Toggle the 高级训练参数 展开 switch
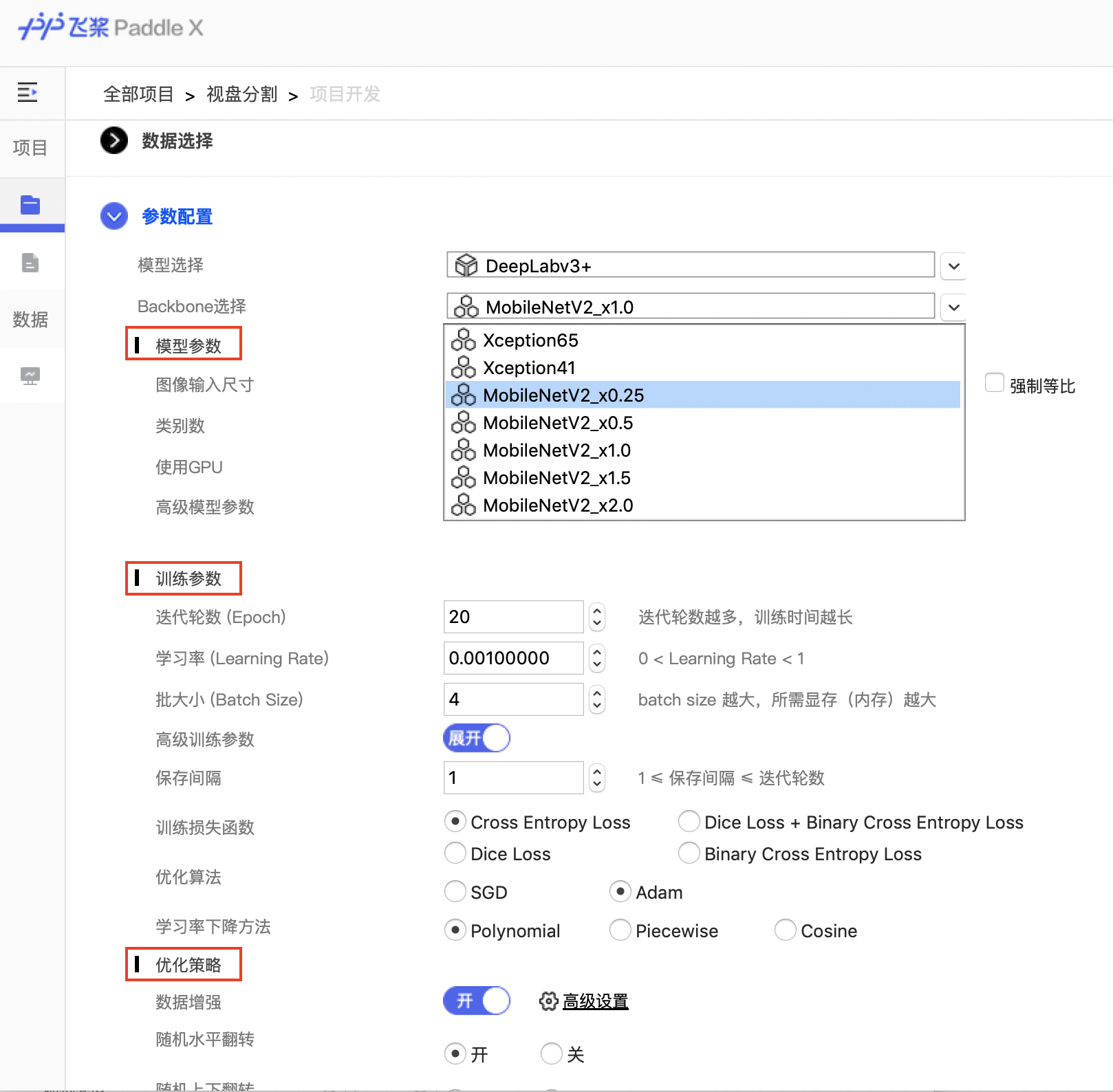The width and height of the screenshot is (1113, 1092). click(x=477, y=739)
